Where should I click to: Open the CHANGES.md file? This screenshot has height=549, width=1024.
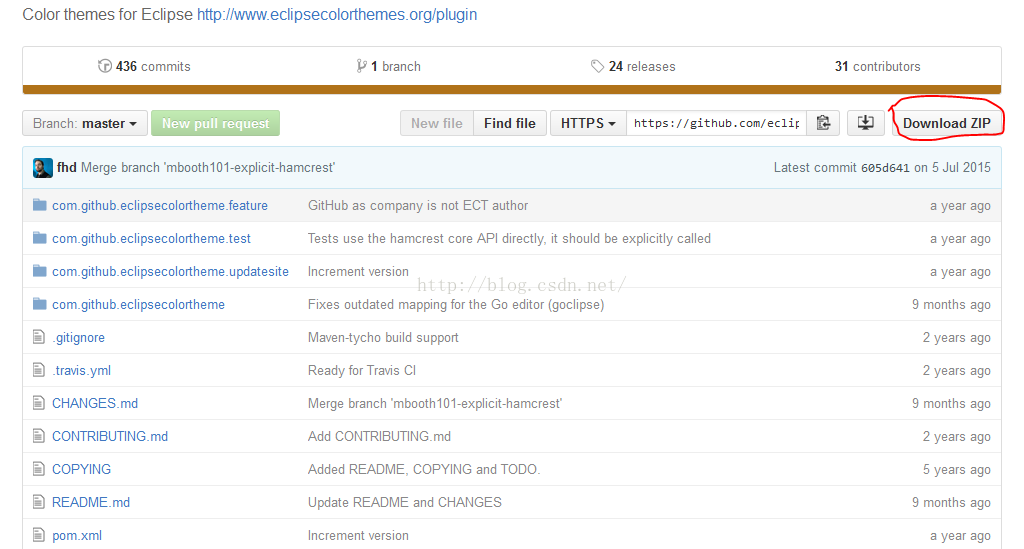tap(95, 403)
